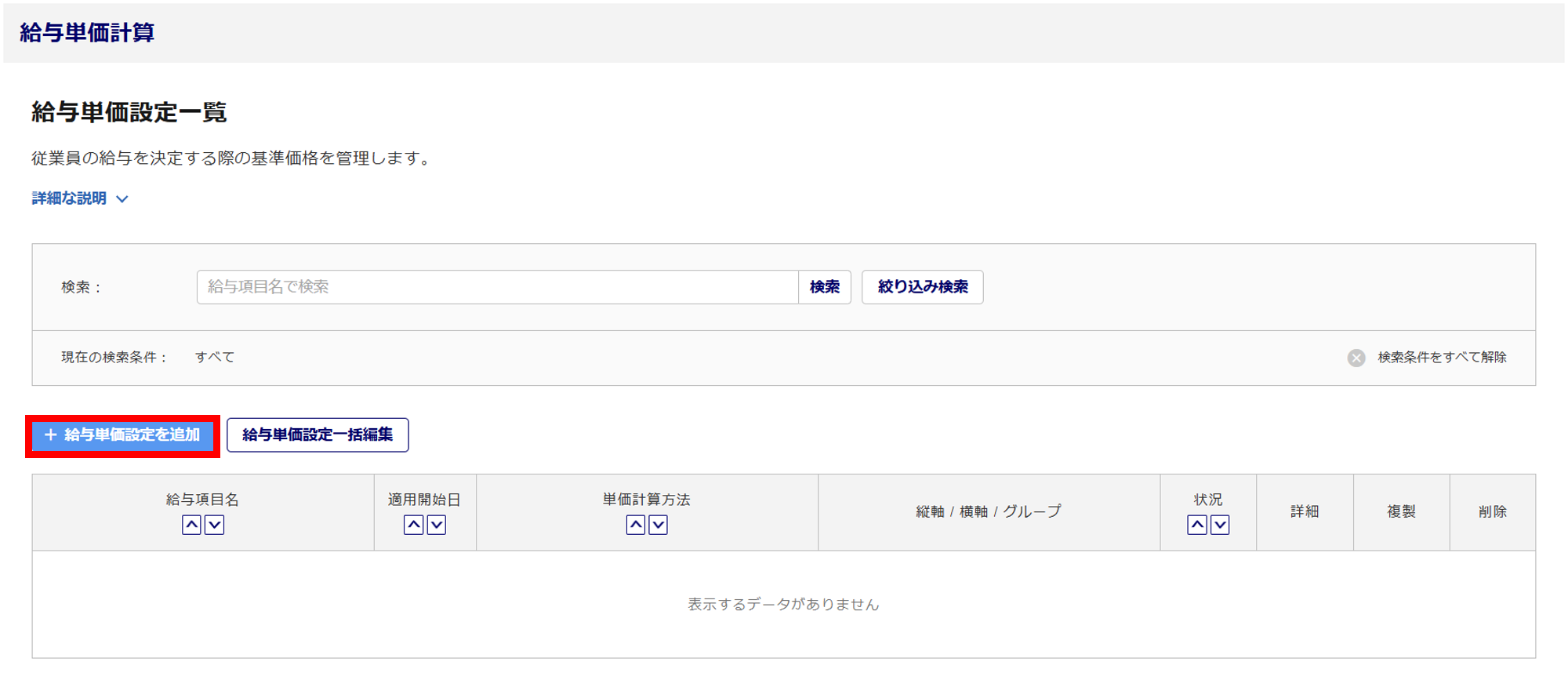
Task: Click 検索条件をすべて解除 link
Action: click(1442, 358)
